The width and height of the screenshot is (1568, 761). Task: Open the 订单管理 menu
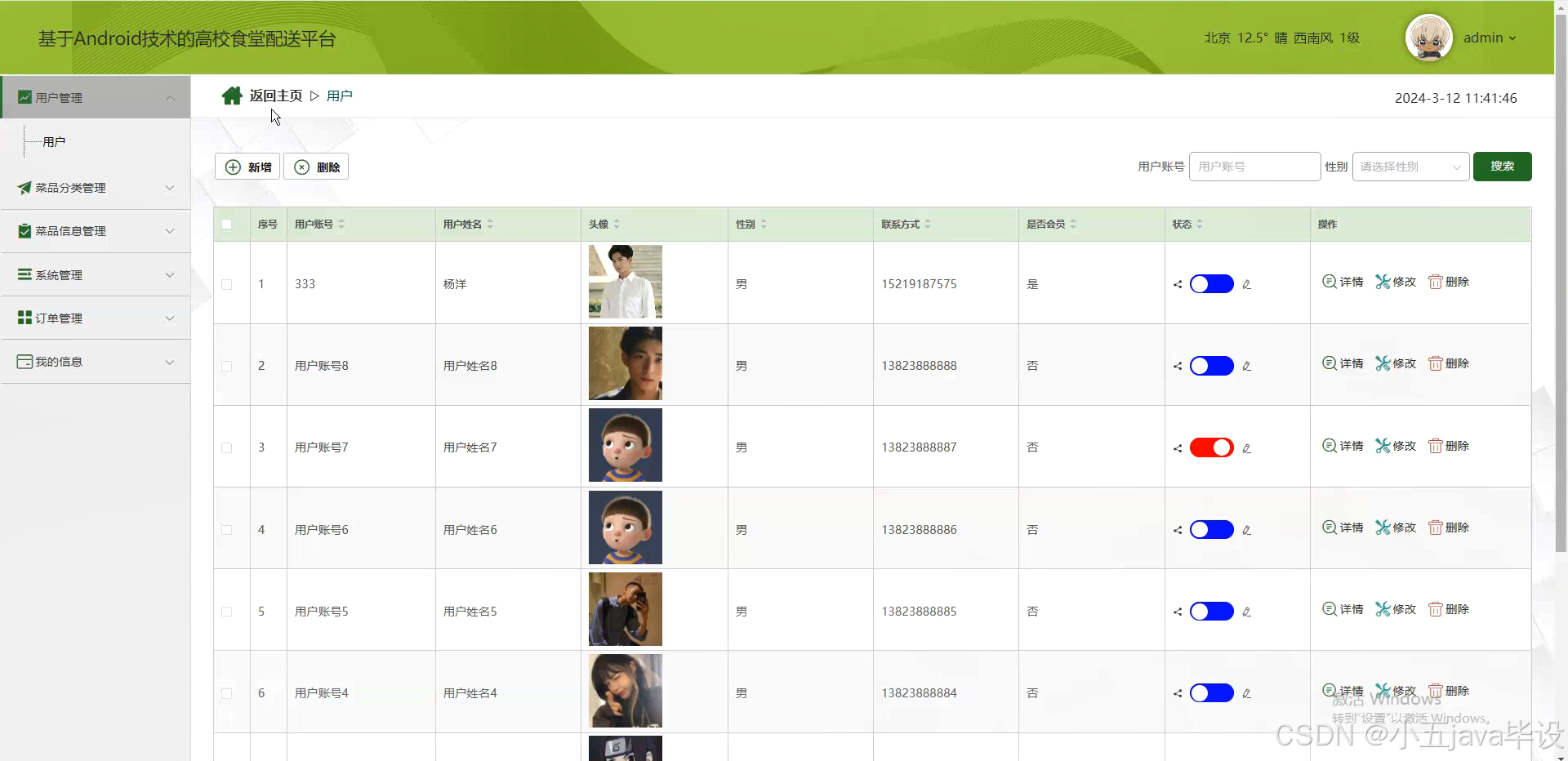coord(96,318)
